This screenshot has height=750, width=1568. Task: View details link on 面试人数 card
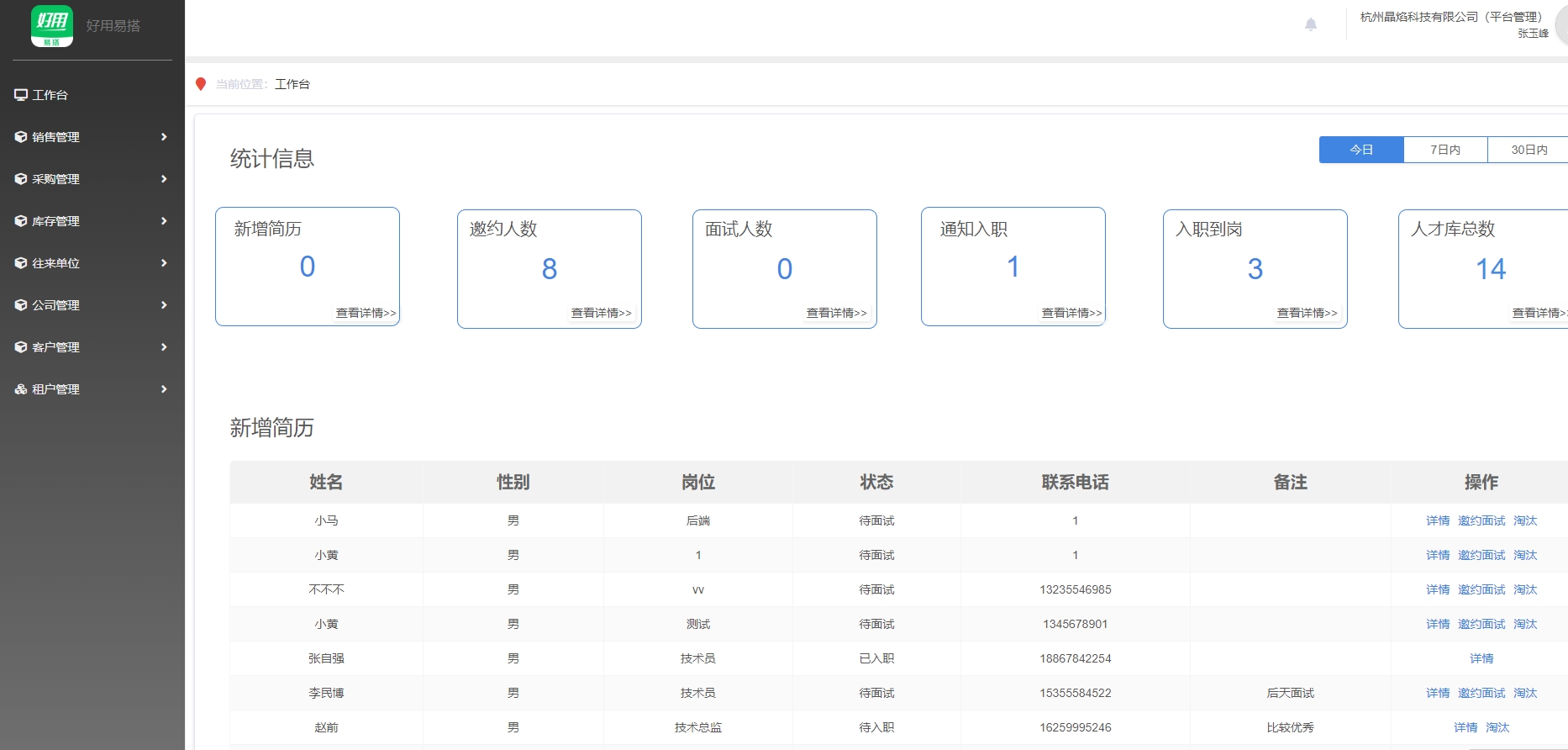click(x=836, y=313)
